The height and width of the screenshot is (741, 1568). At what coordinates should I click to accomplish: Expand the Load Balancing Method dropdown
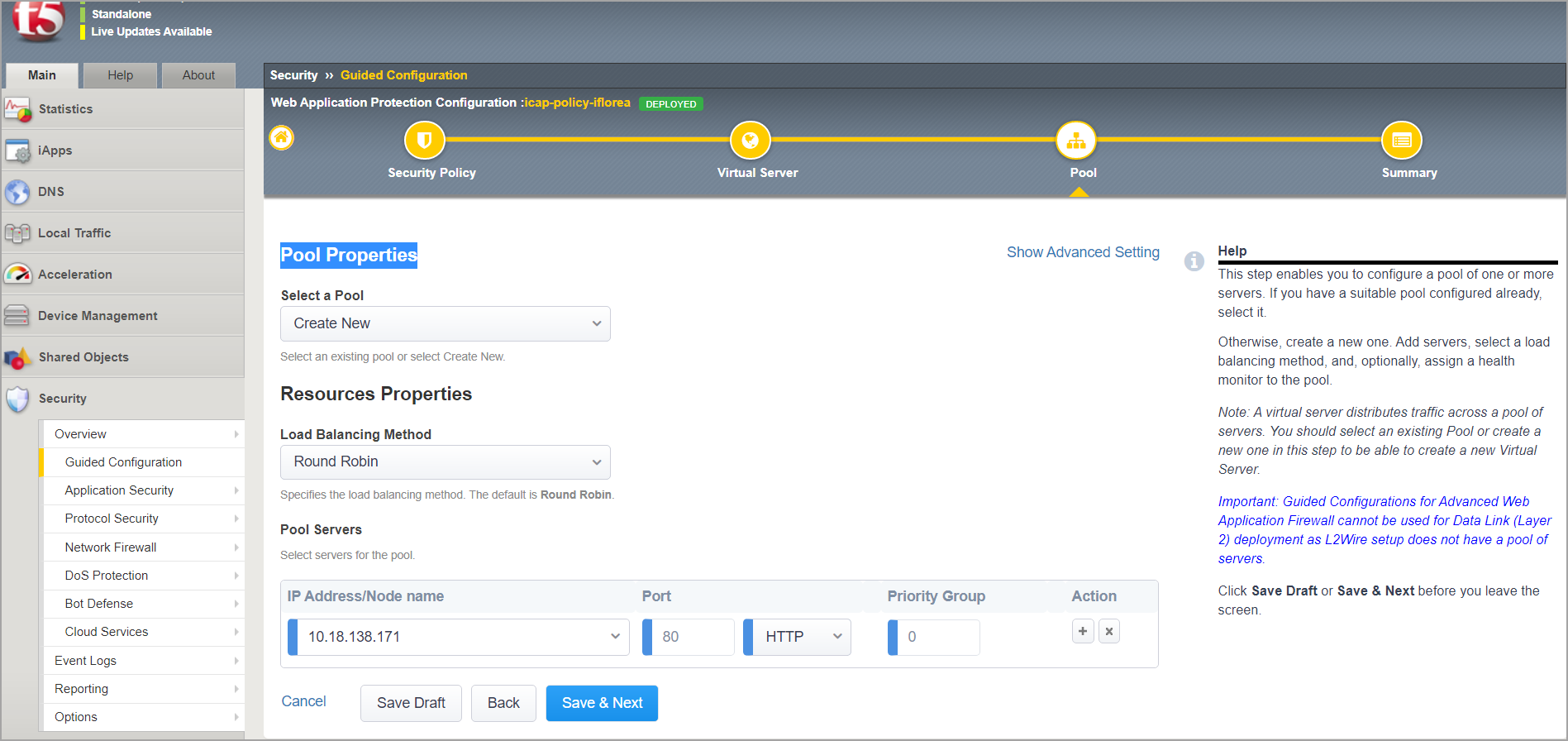point(445,462)
